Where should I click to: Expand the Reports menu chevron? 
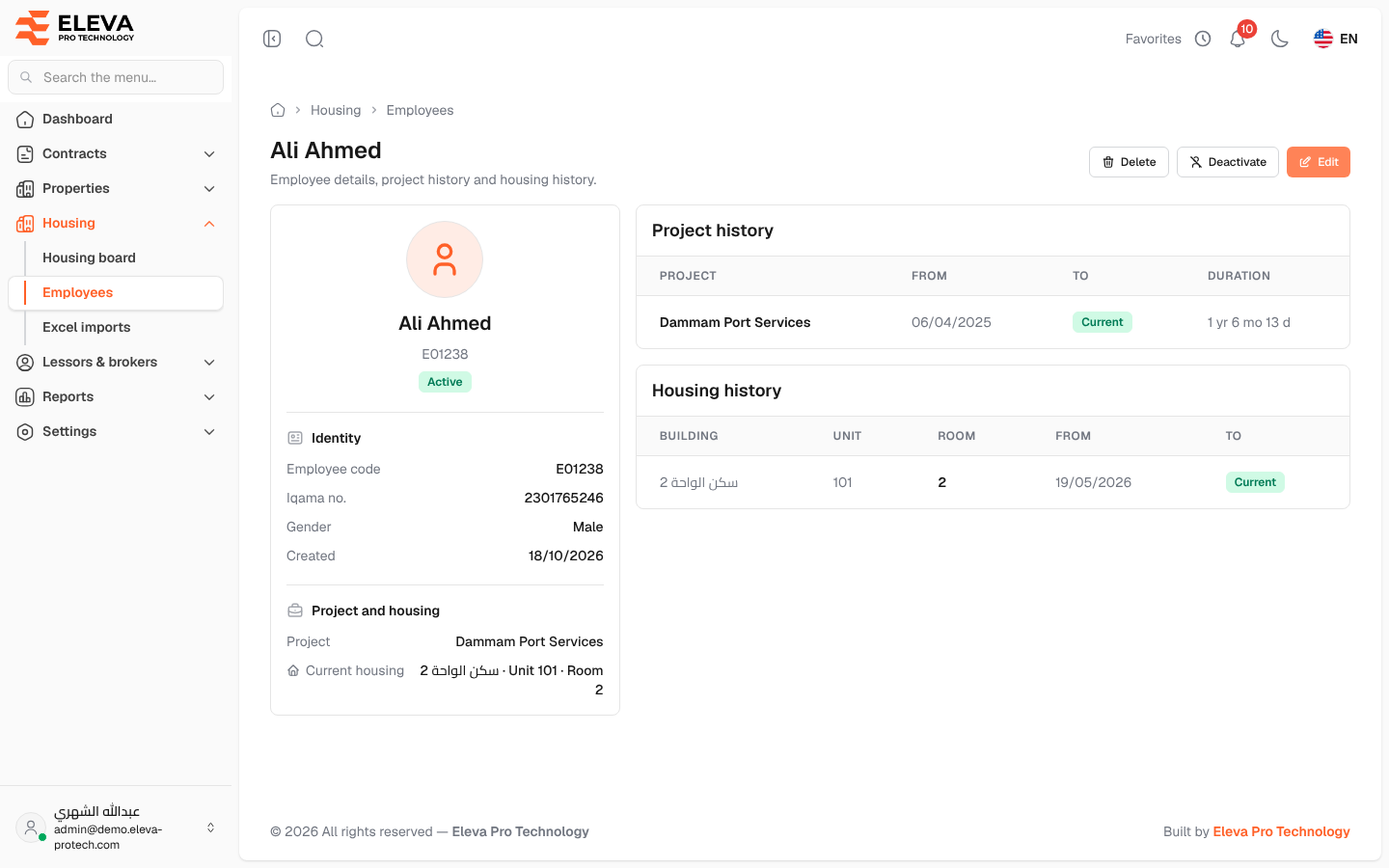click(209, 397)
